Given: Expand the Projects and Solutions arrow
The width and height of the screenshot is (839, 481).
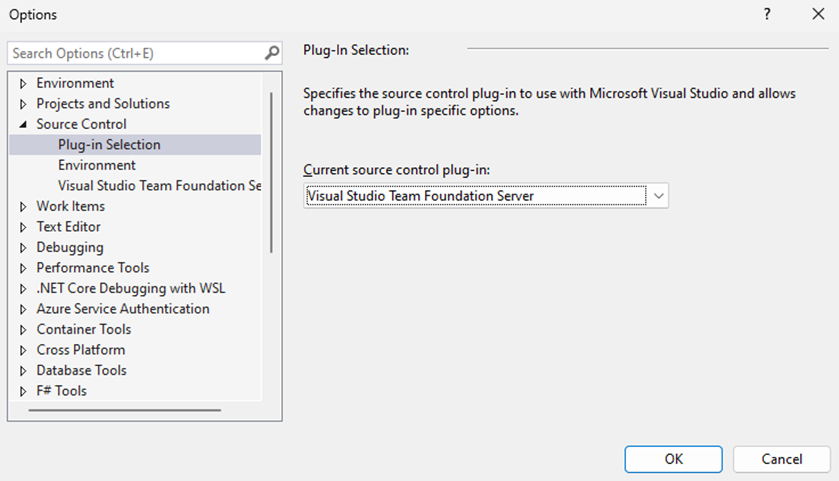Looking at the screenshot, I should coord(23,104).
